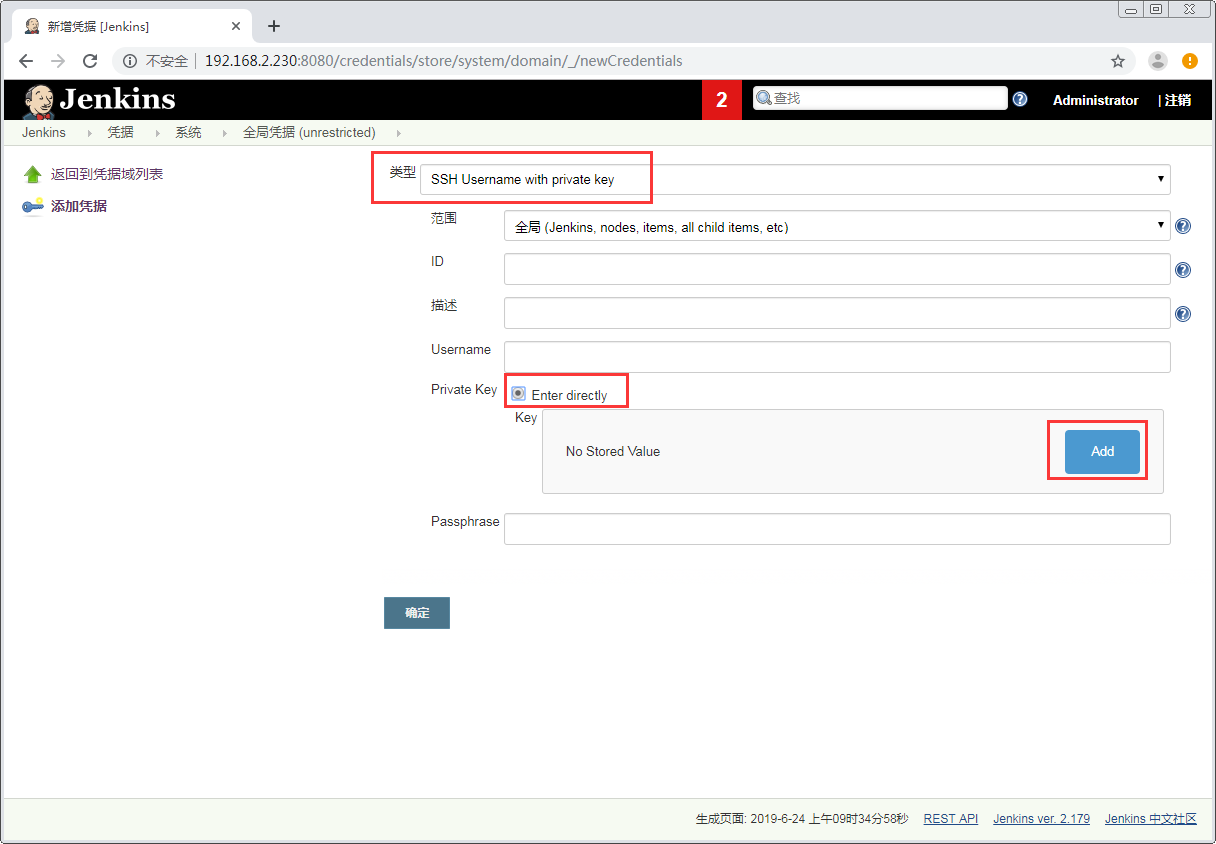
Task: Click the key icon for 添加凭据
Action: (x=33, y=206)
